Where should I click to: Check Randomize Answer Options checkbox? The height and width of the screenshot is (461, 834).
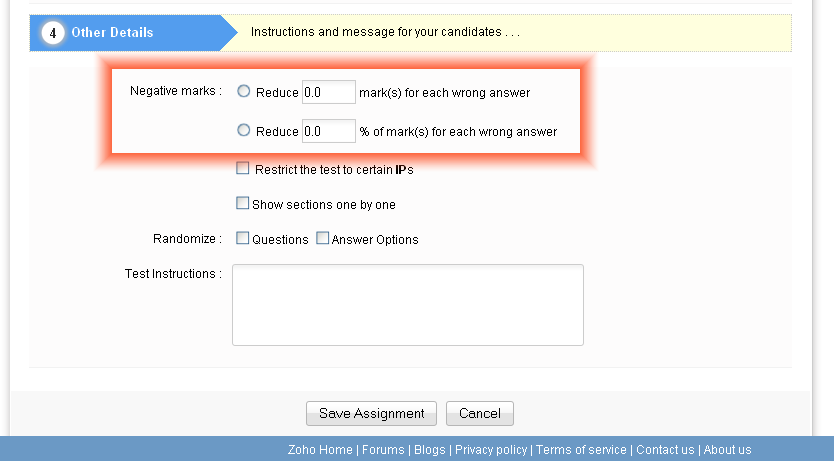[322, 238]
